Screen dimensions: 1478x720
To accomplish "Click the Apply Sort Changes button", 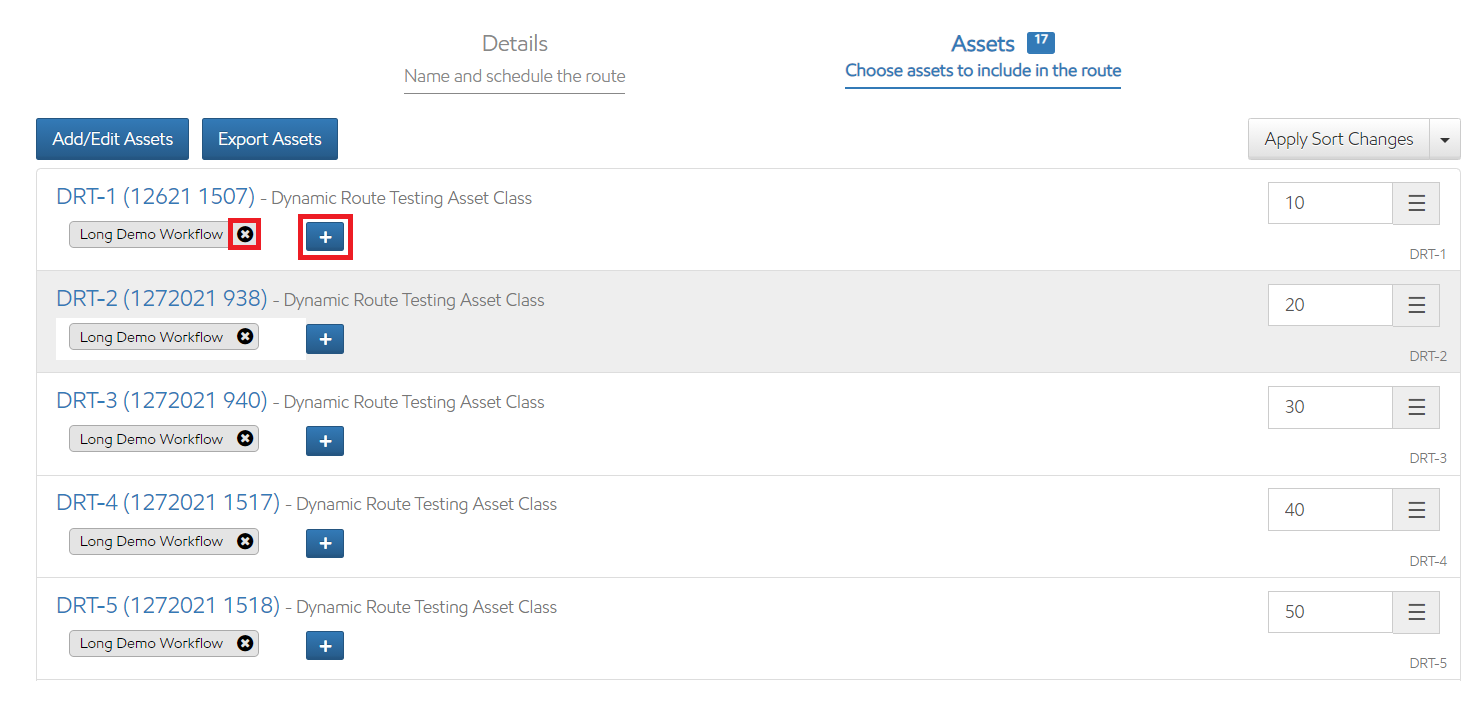I will tap(1338, 139).
